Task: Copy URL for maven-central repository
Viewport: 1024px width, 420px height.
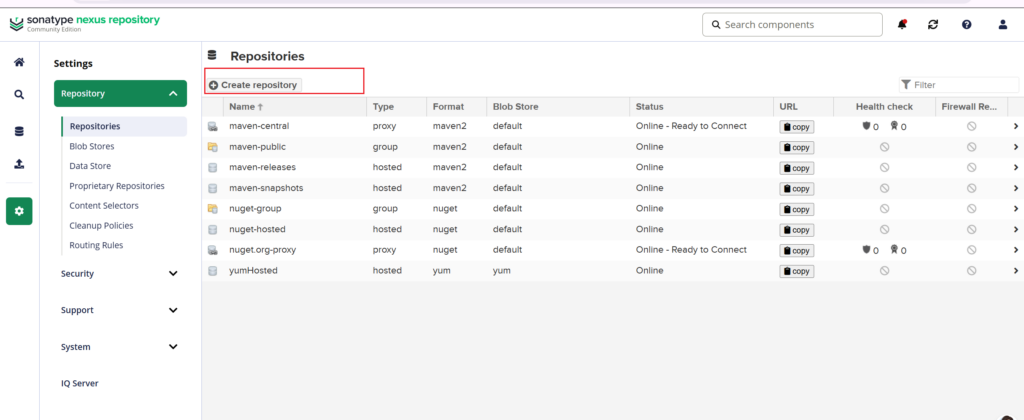Action: (796, 127)
